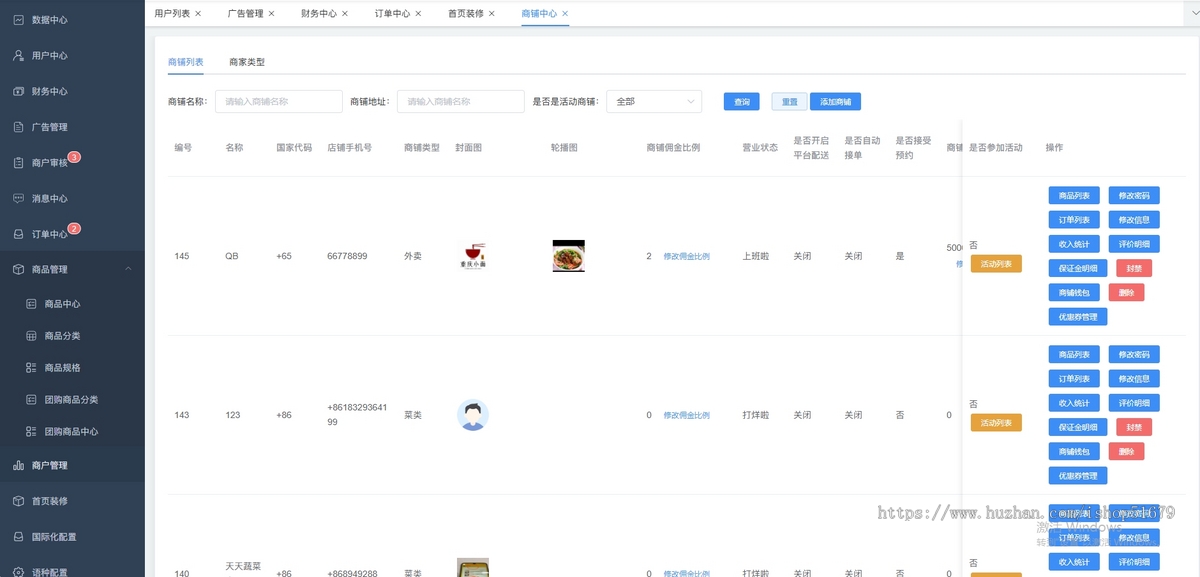The height and width of the screenshot is (577, 1200).
Task: Open the QB shop carousel image
Action: point(569,256)
